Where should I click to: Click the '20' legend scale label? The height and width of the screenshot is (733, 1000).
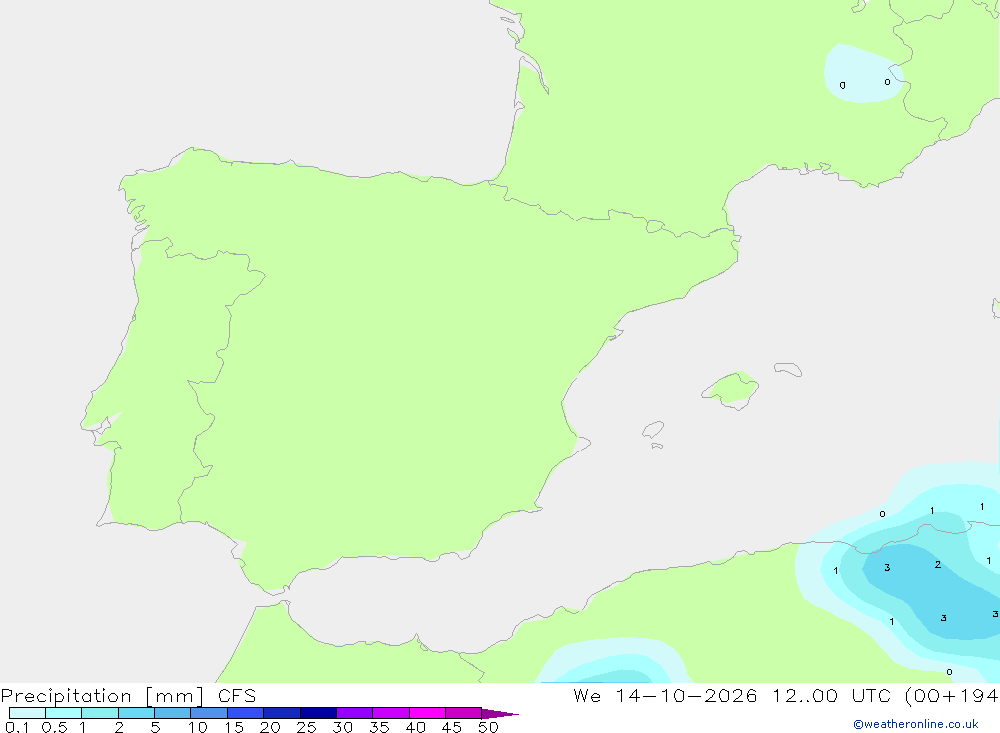click(x=270, y=727)
